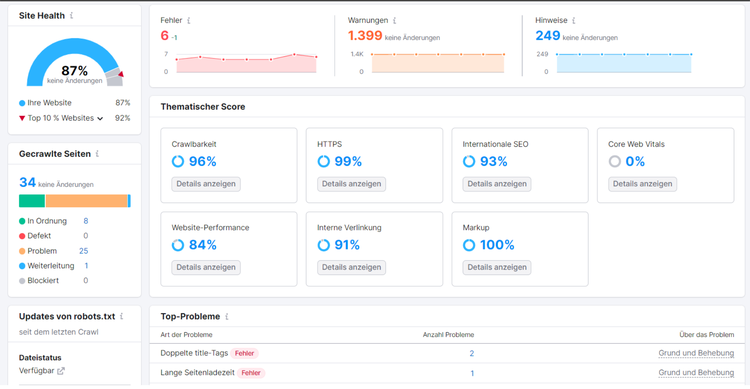Click the Fehler badge beside Lange Seitenladezeit
The image size is (750, 389).
pos(251,373)
